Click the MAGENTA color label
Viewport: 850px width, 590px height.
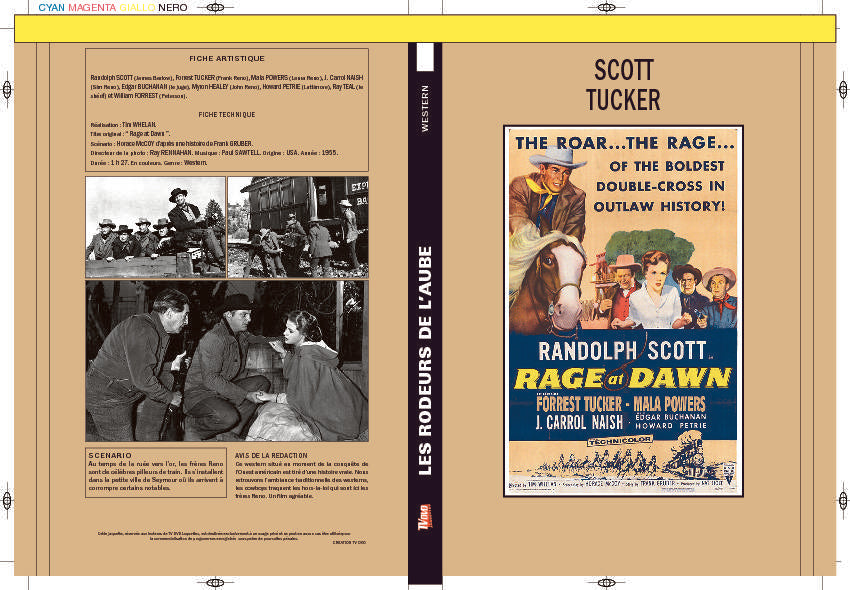tap(92, 8)
